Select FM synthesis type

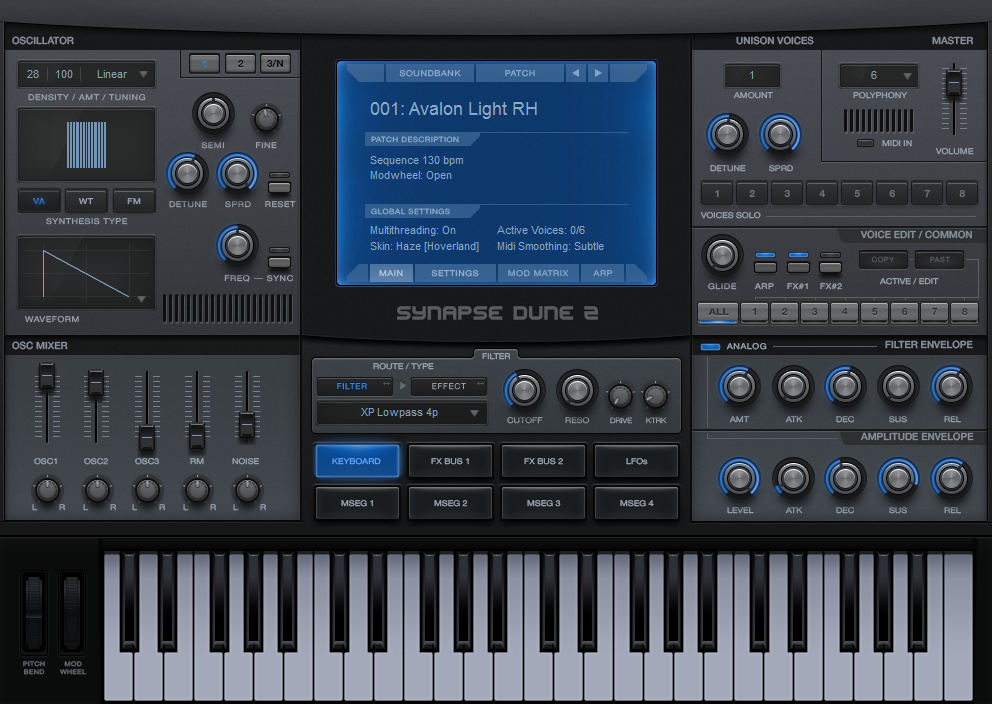pyautogui.click(x=133, y=201)
